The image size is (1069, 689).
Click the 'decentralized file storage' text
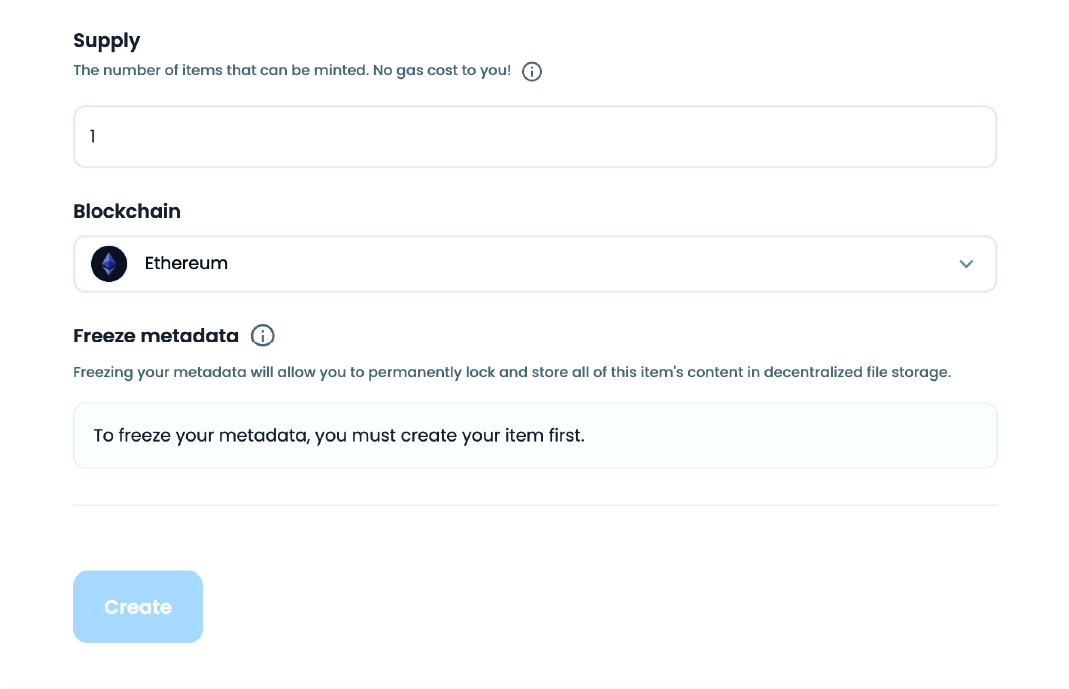[x=856, y=373]
